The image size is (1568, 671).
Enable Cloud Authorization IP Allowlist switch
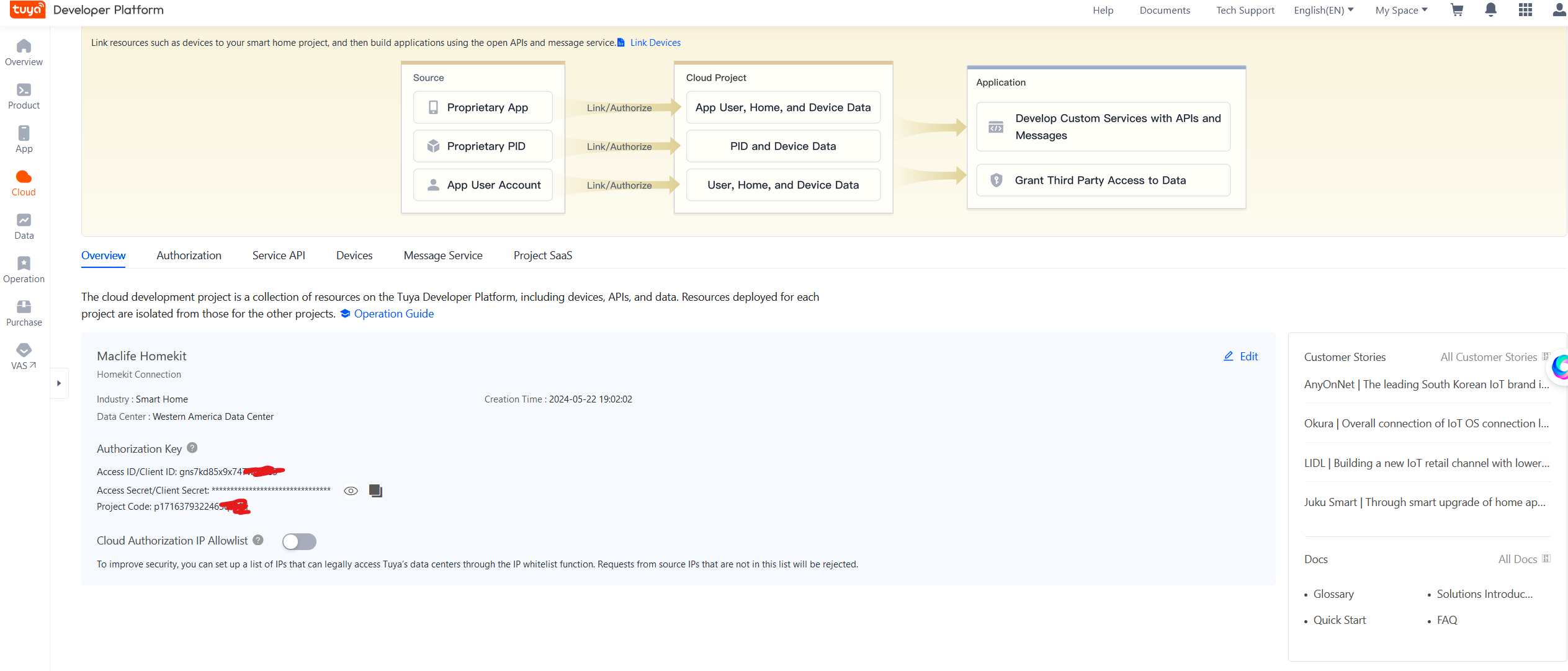click(299, 541)
